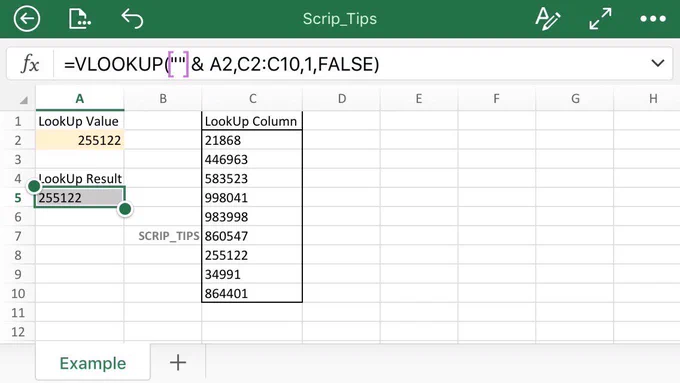Open the text editing pen icon
This screenshot has height=383, width=680.
tap(548, 19)
